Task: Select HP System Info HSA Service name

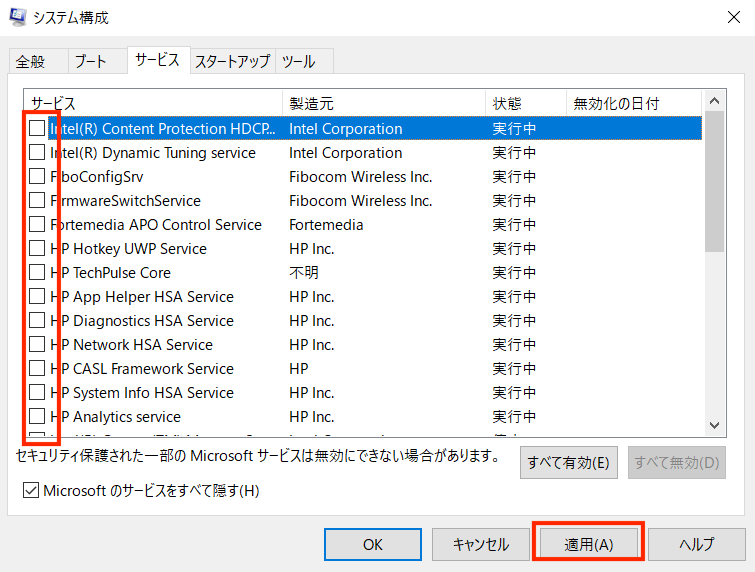Action: pyautogui.click(x=142, y=393)
